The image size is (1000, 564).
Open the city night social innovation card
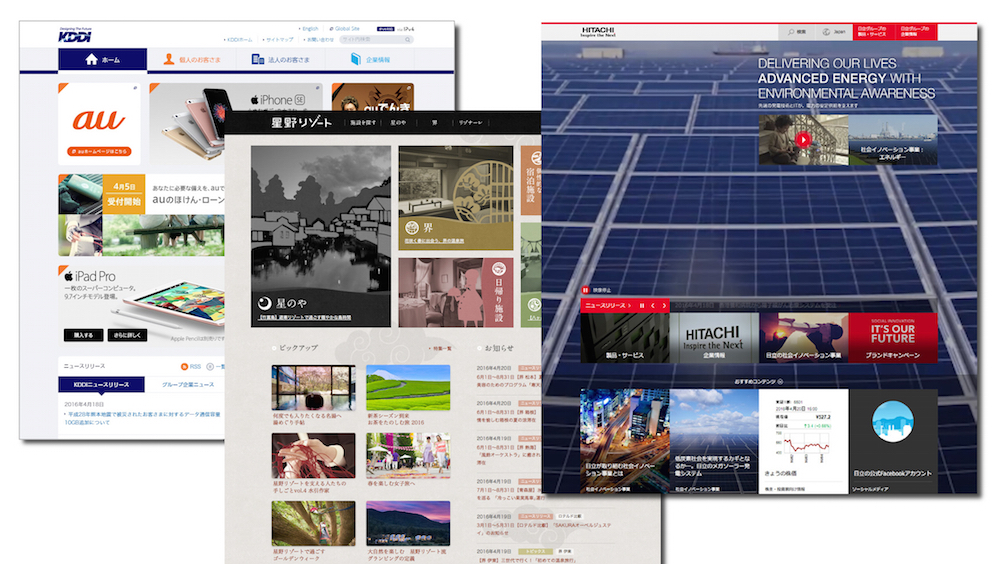click(x=624, y=441)
